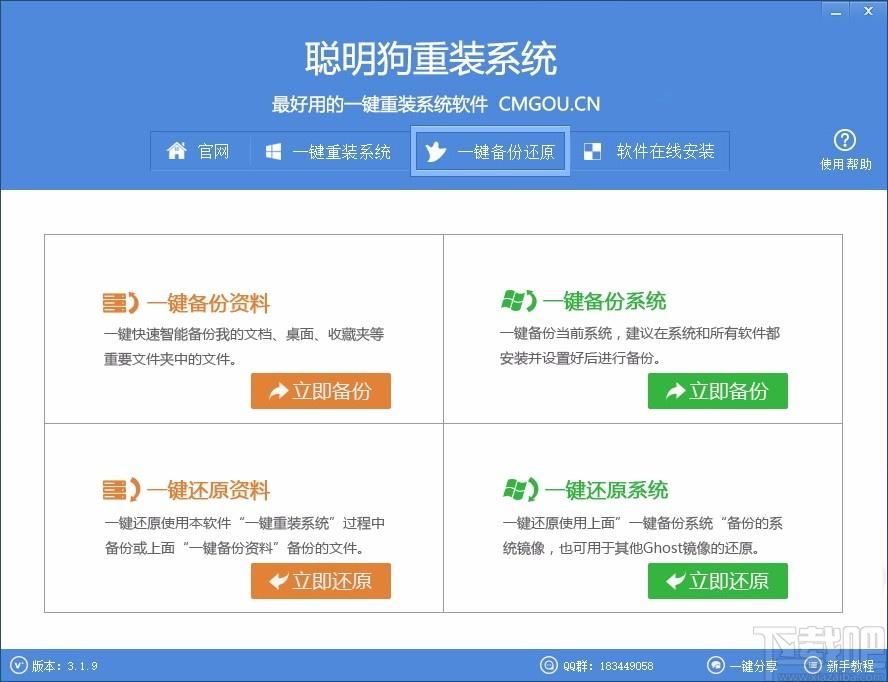Click the 一键还原系统 heading
888x682 pixels.
(x=607, y=490)
